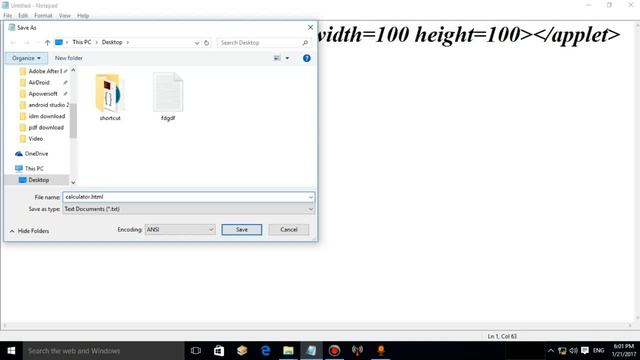
Task: Open Notepad View menu
Action: coord(64,16)
